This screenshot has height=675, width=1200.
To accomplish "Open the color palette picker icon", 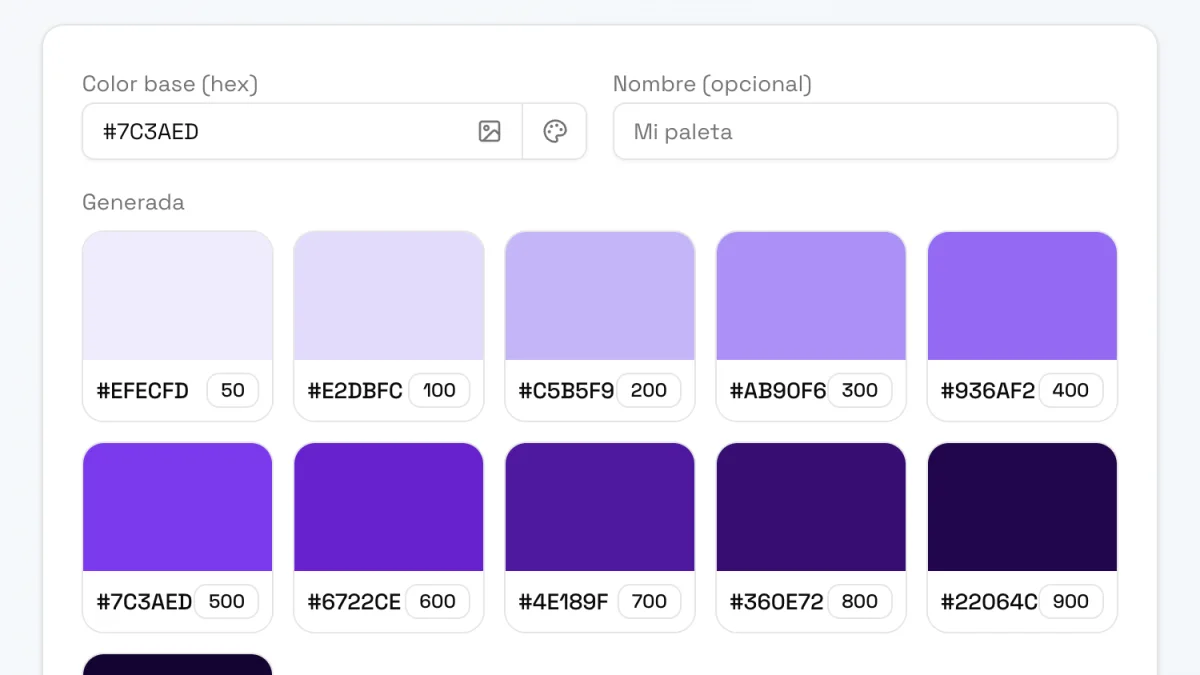I will click(555, 131).
